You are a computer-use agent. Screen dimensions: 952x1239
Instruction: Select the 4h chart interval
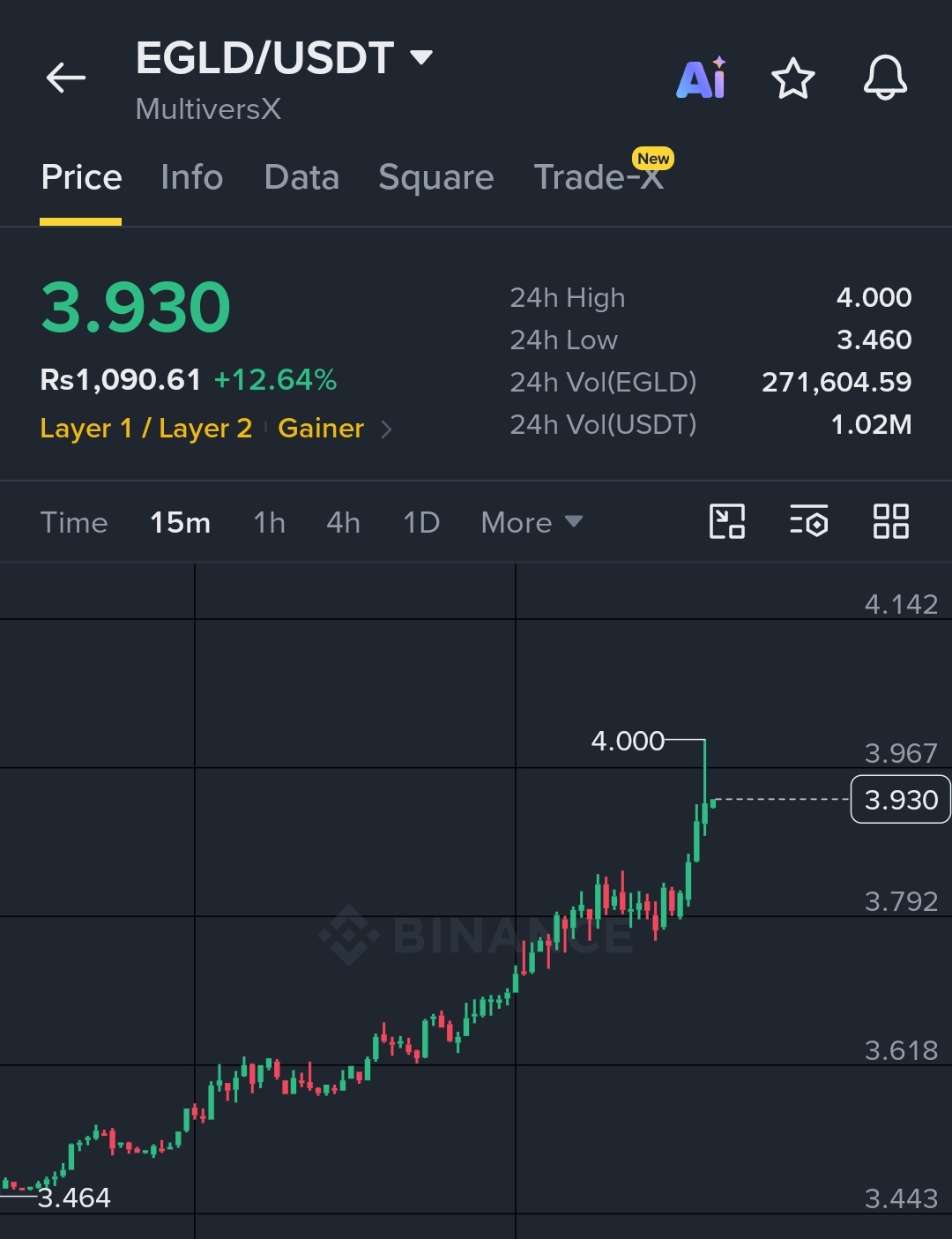(x=343, y=522)
